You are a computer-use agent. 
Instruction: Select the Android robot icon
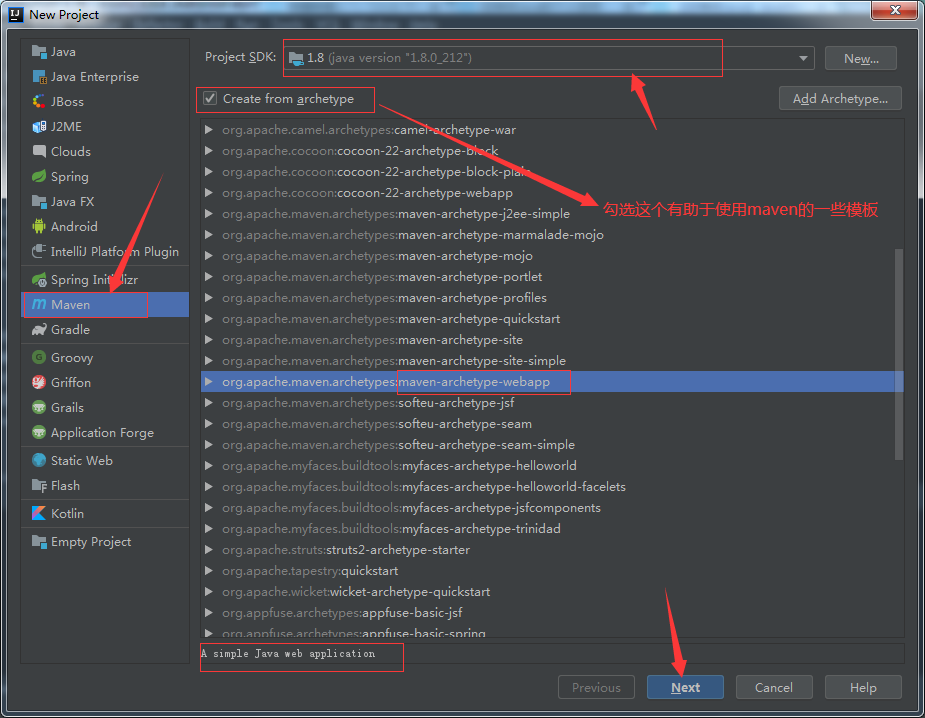click(39, 227)
